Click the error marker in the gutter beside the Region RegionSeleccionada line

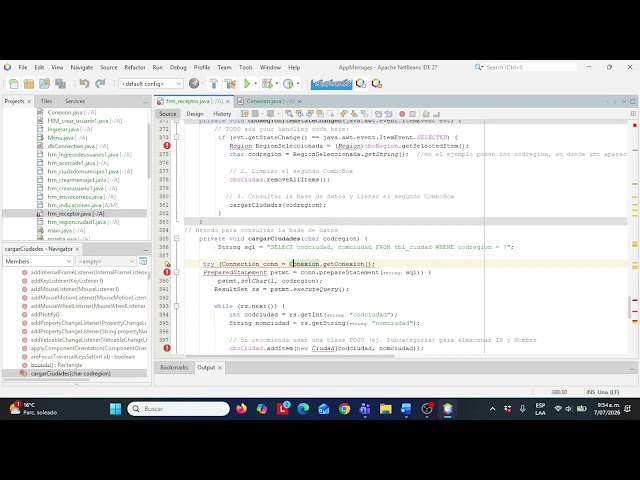point(167,146)
